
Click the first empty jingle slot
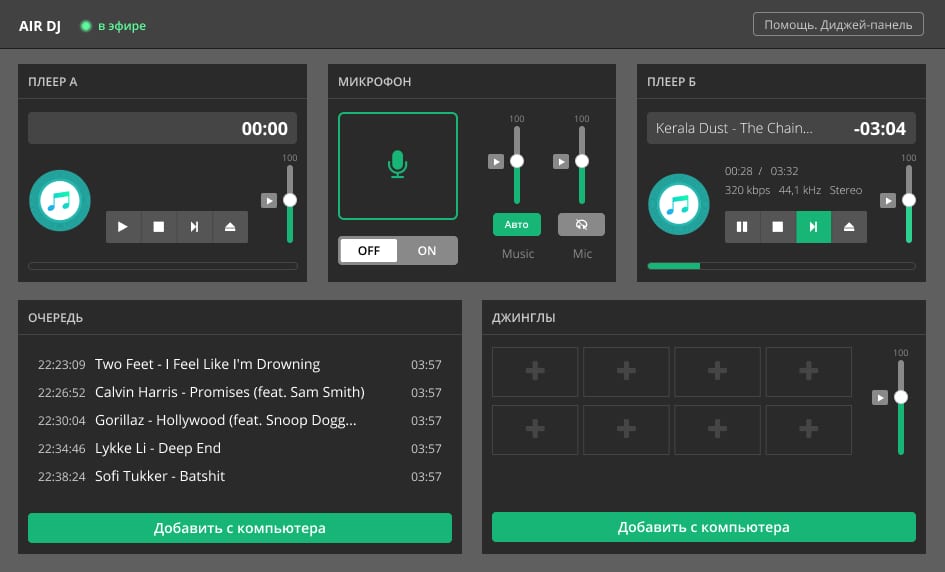coord(535,371)
